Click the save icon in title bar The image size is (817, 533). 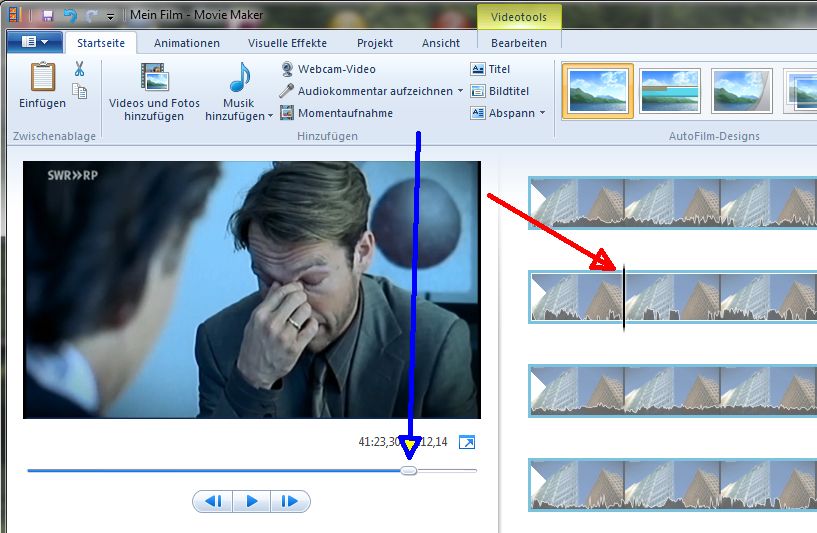[47, 16]
